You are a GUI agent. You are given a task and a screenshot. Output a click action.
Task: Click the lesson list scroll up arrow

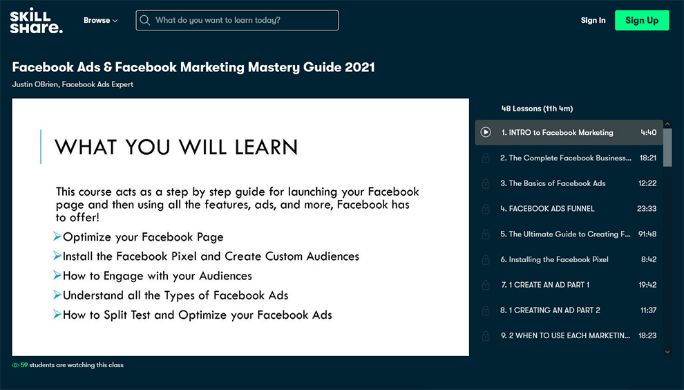[667, 125]
